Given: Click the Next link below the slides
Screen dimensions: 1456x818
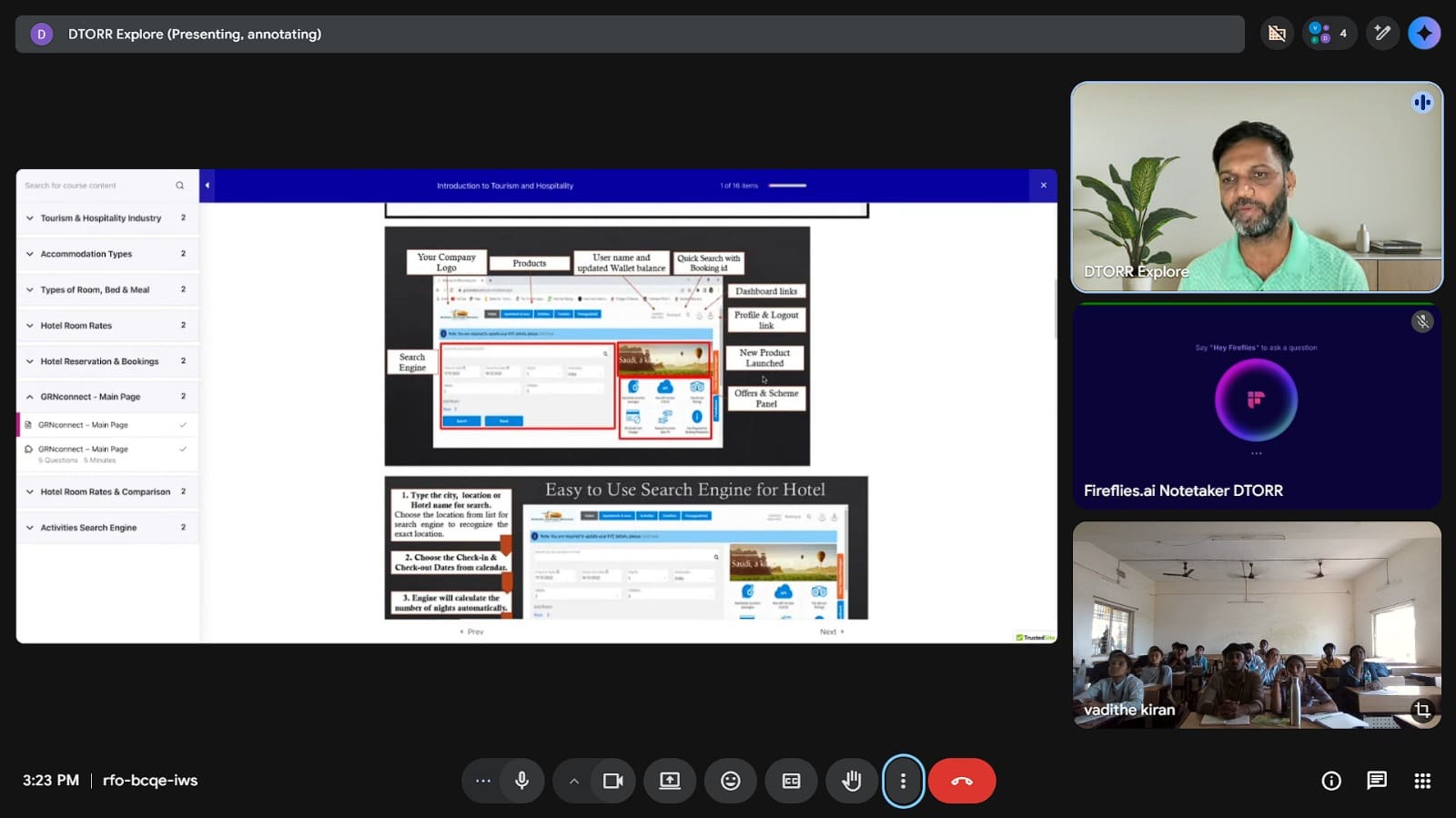Looking at the screenshot, I should coord(831,631).
